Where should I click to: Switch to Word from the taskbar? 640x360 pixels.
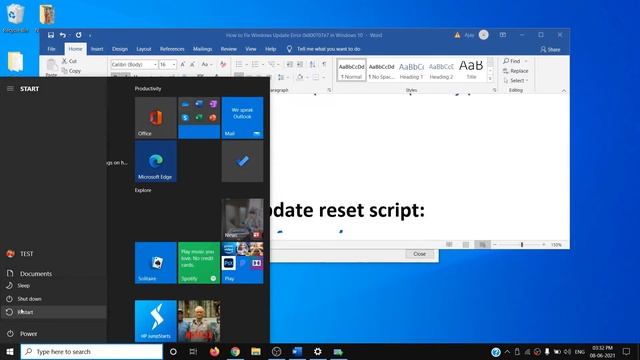[x=297, y=351]
